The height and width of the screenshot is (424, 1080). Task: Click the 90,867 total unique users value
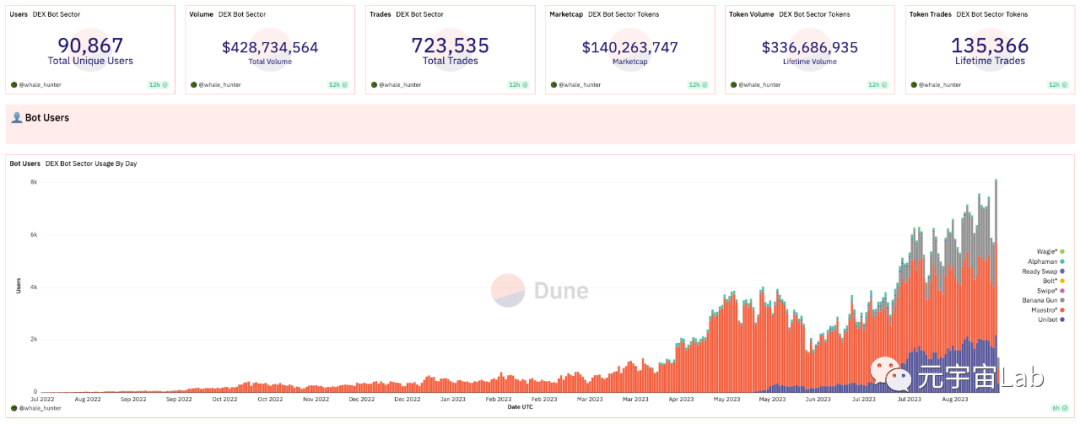tap(90, 45)
